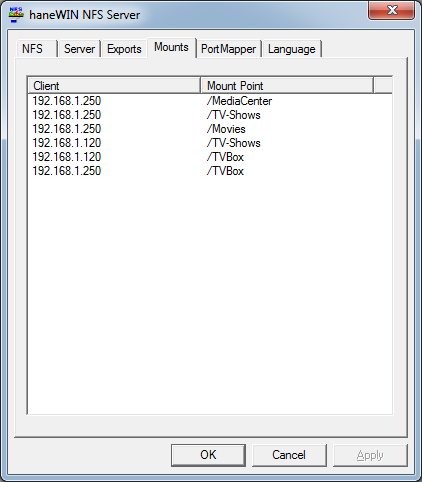The image size is (422, 482).
Task: Click the greyed-out Apply button
Action: click(370, 455)
